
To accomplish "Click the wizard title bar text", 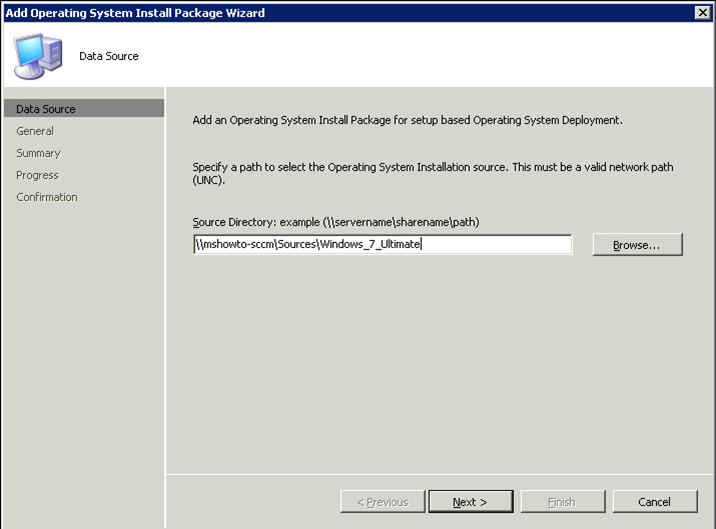I will (x=135, y=13).
